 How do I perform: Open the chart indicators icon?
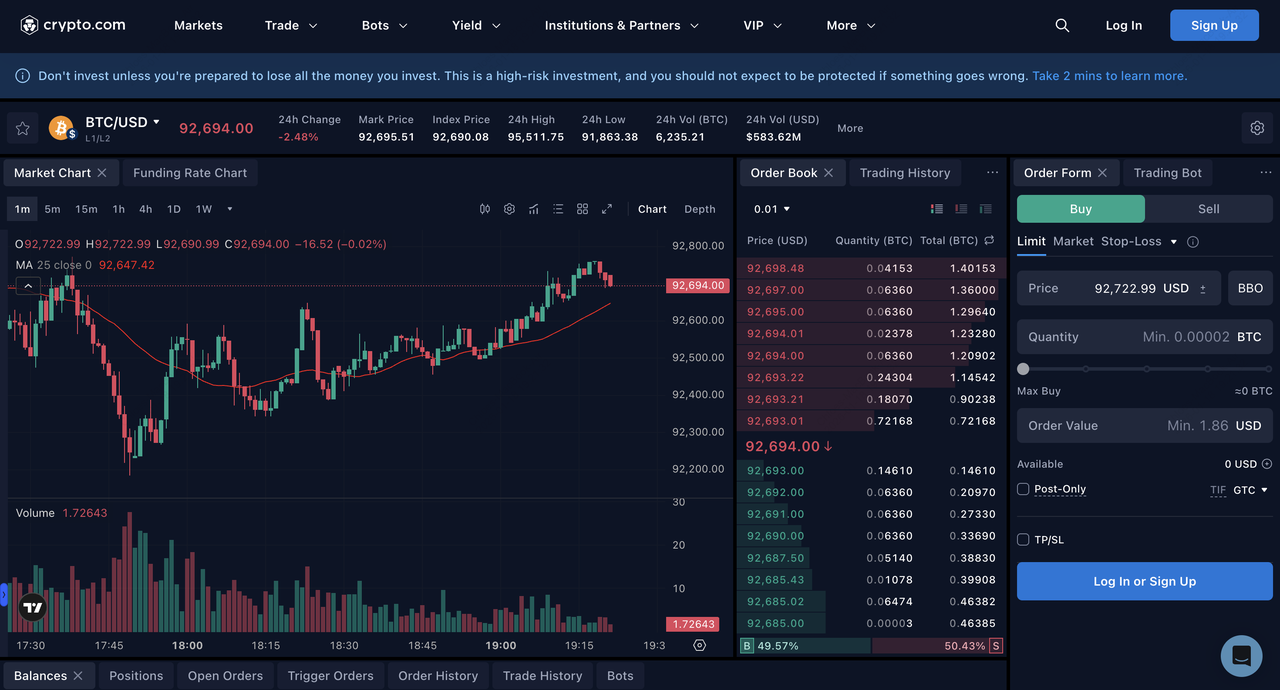(x=534, y=209)
